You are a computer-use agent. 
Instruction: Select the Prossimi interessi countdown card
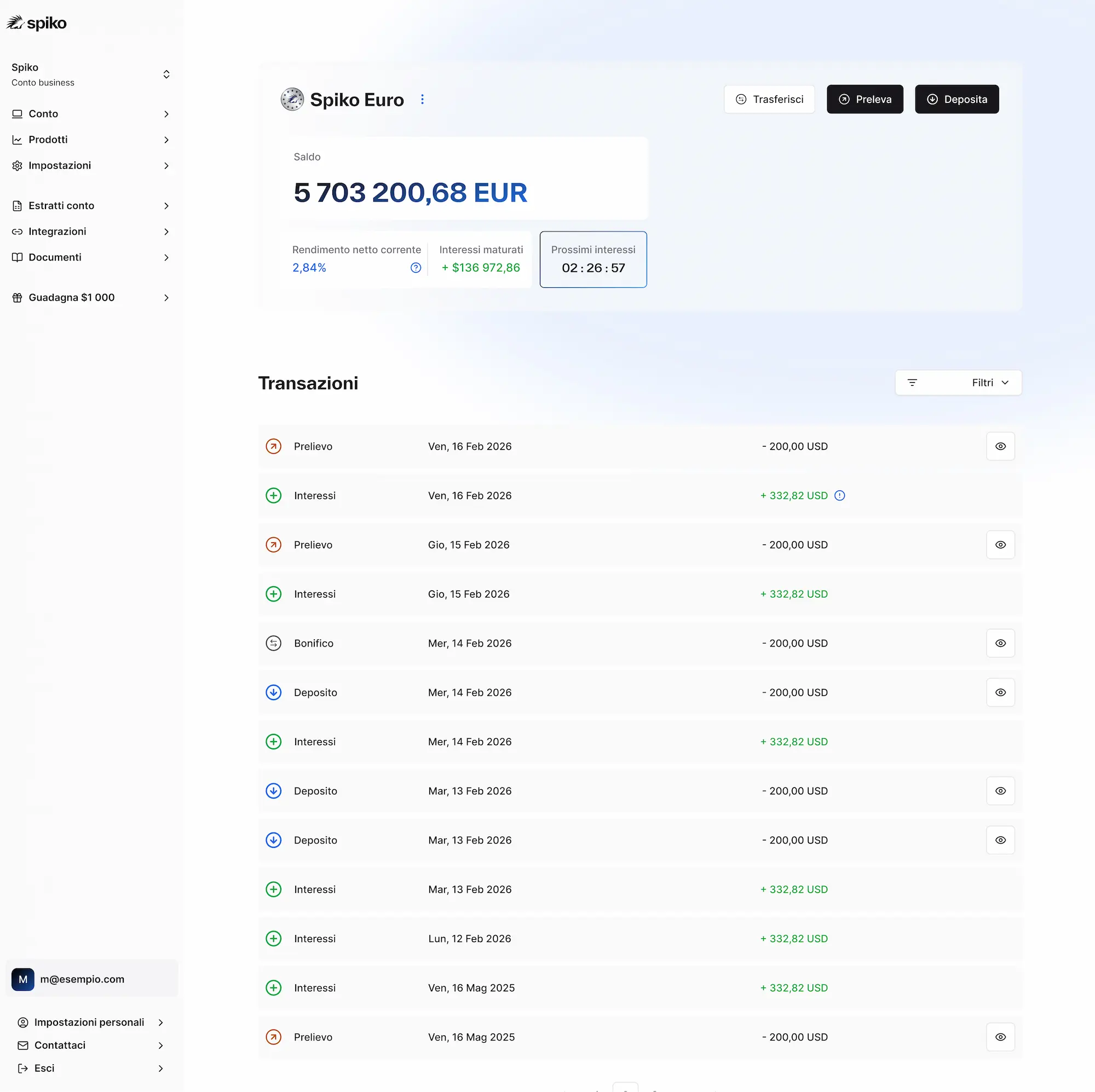593,259
